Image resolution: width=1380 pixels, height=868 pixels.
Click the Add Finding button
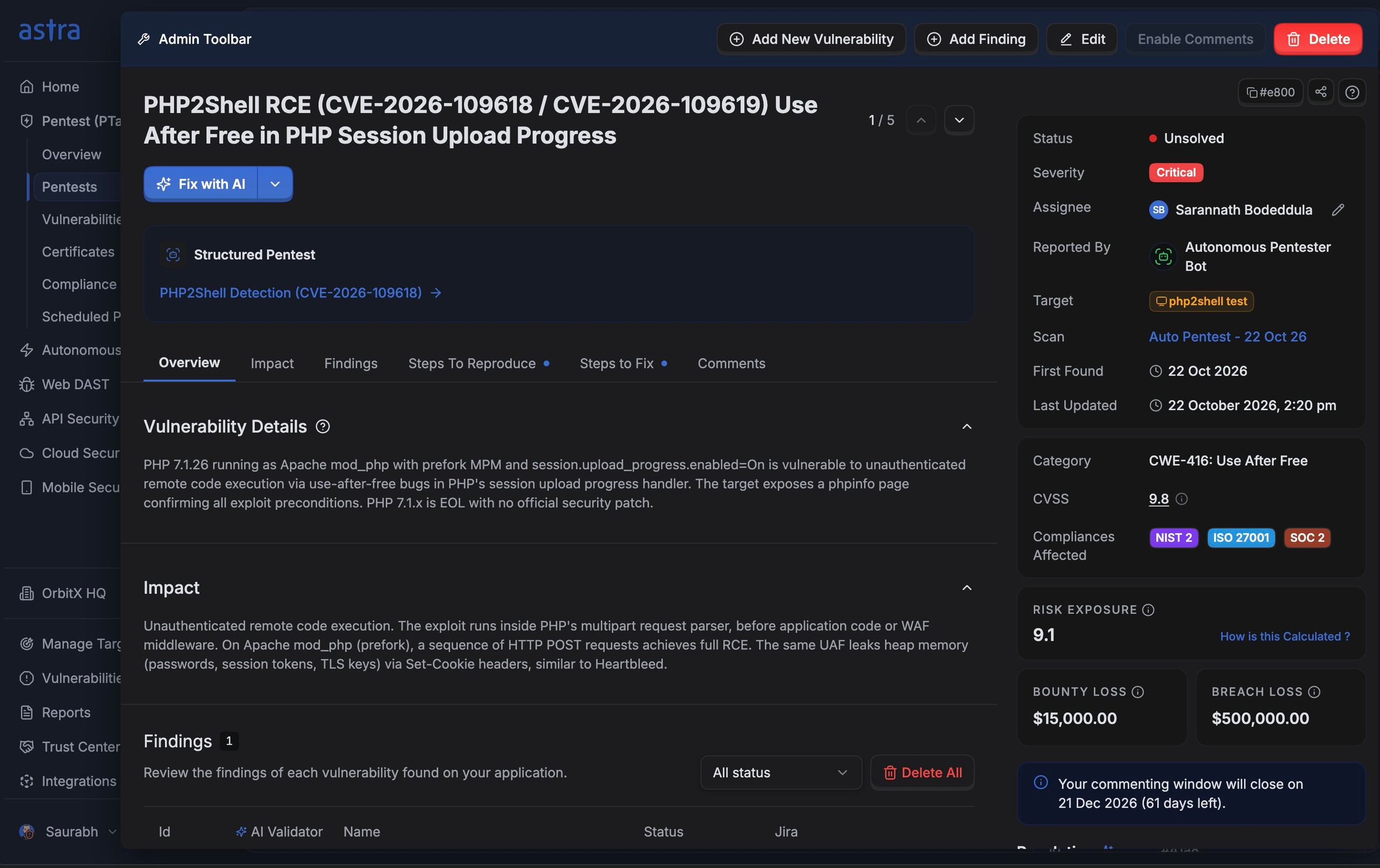tap(976, 39)
